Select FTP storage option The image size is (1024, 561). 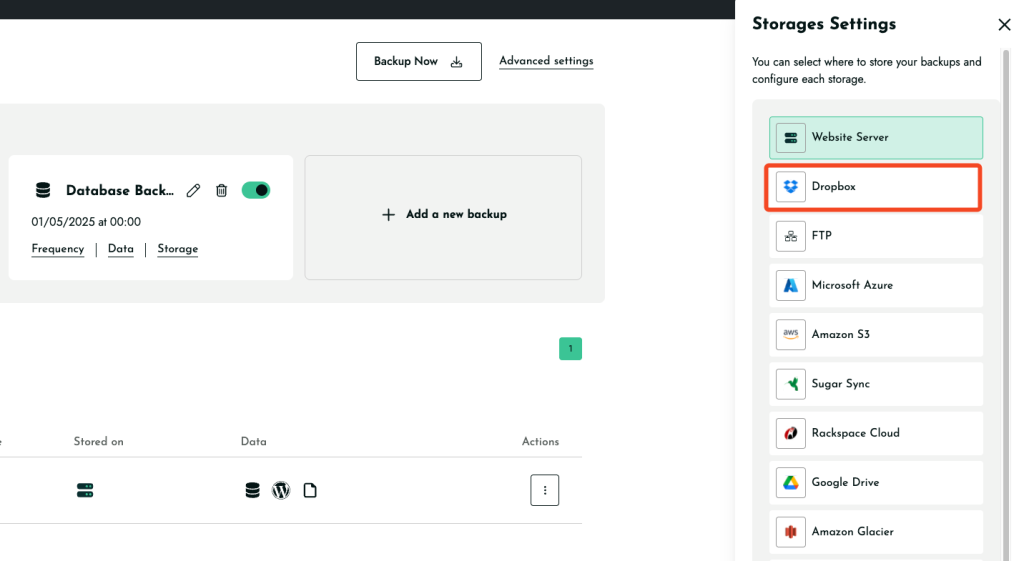coord(876,236)
